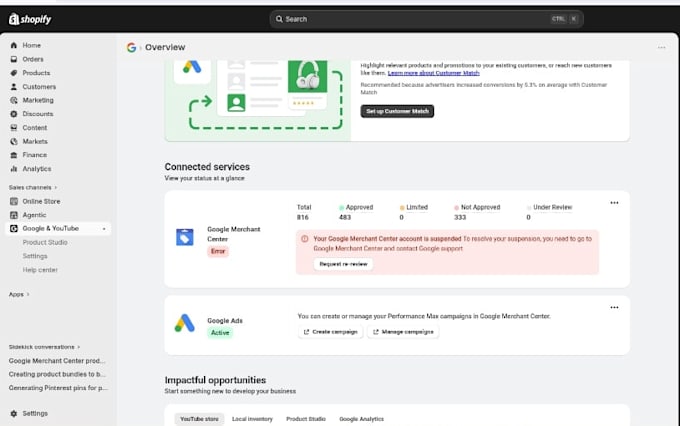Click the Overview page title
The width and height of the screenshot is (680, 426).
pos(165,47)
